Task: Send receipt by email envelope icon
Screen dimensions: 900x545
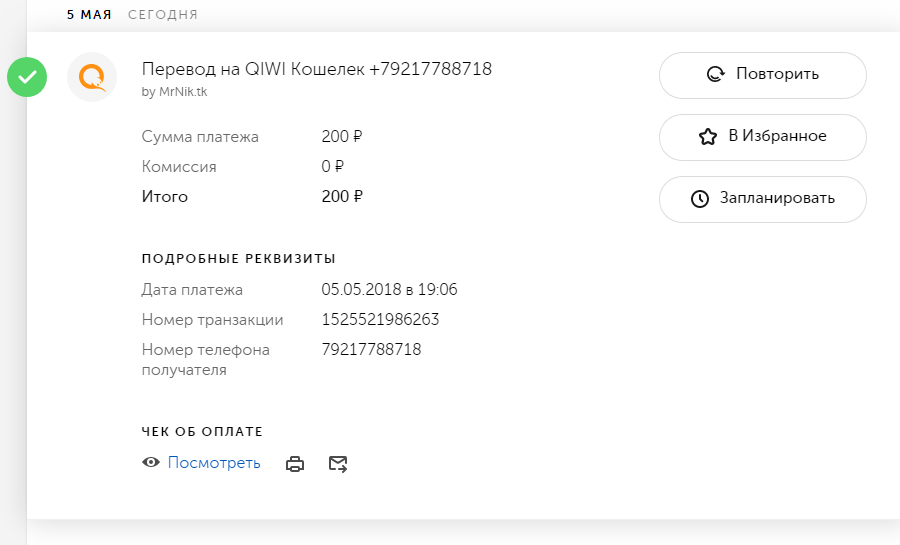Action: [x=338, y=464]
